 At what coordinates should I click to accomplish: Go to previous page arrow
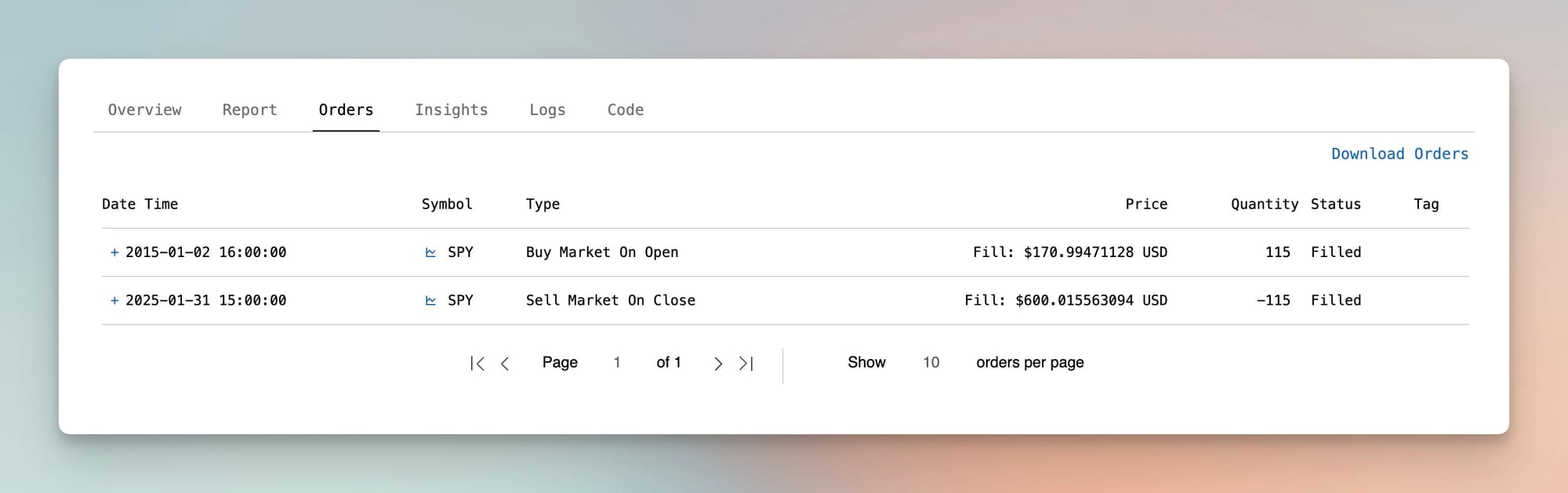pyautogui.click(x=505, y=363)
